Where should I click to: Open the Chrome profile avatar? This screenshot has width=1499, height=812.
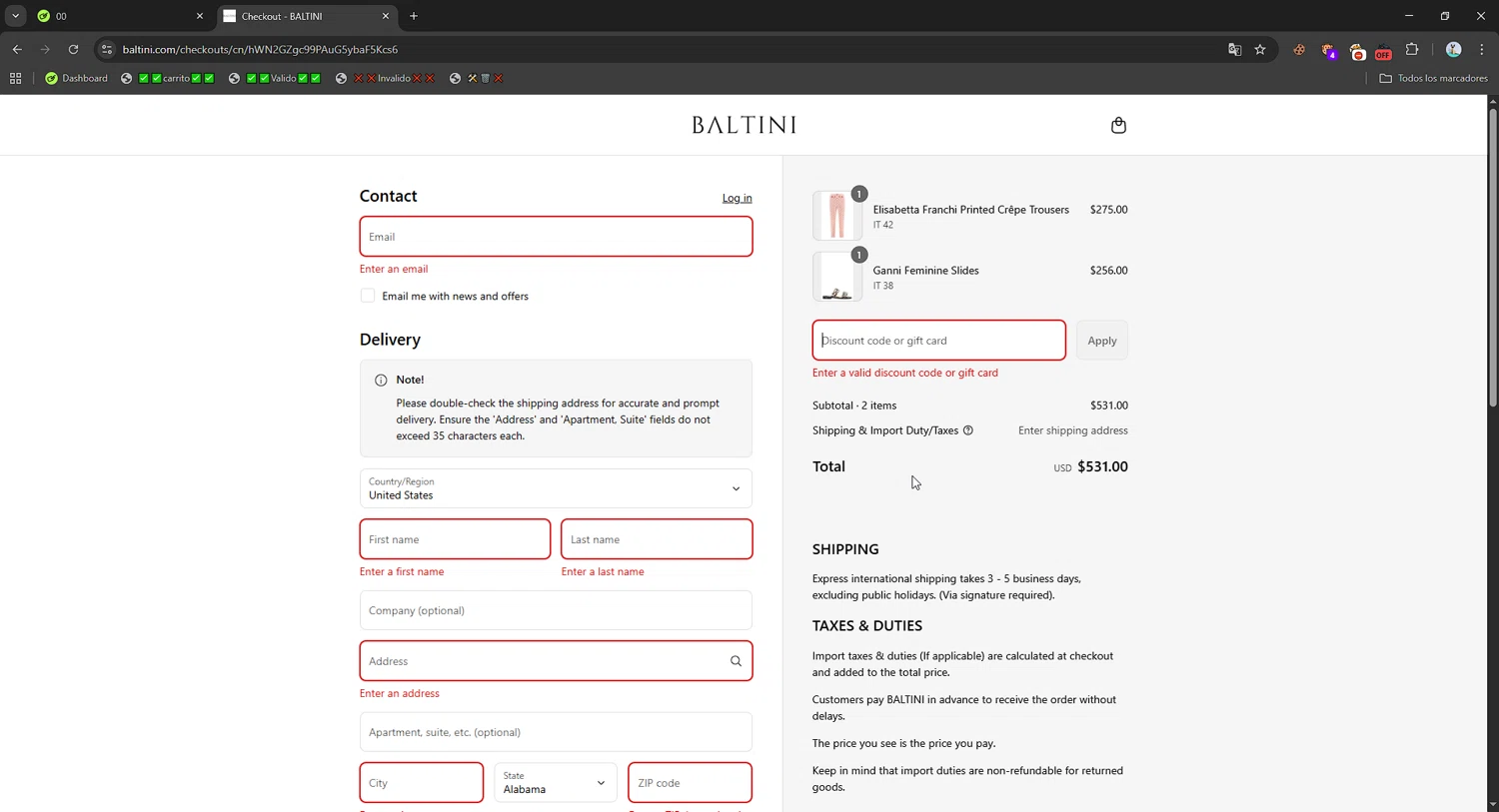click(x=1454, y=49)
